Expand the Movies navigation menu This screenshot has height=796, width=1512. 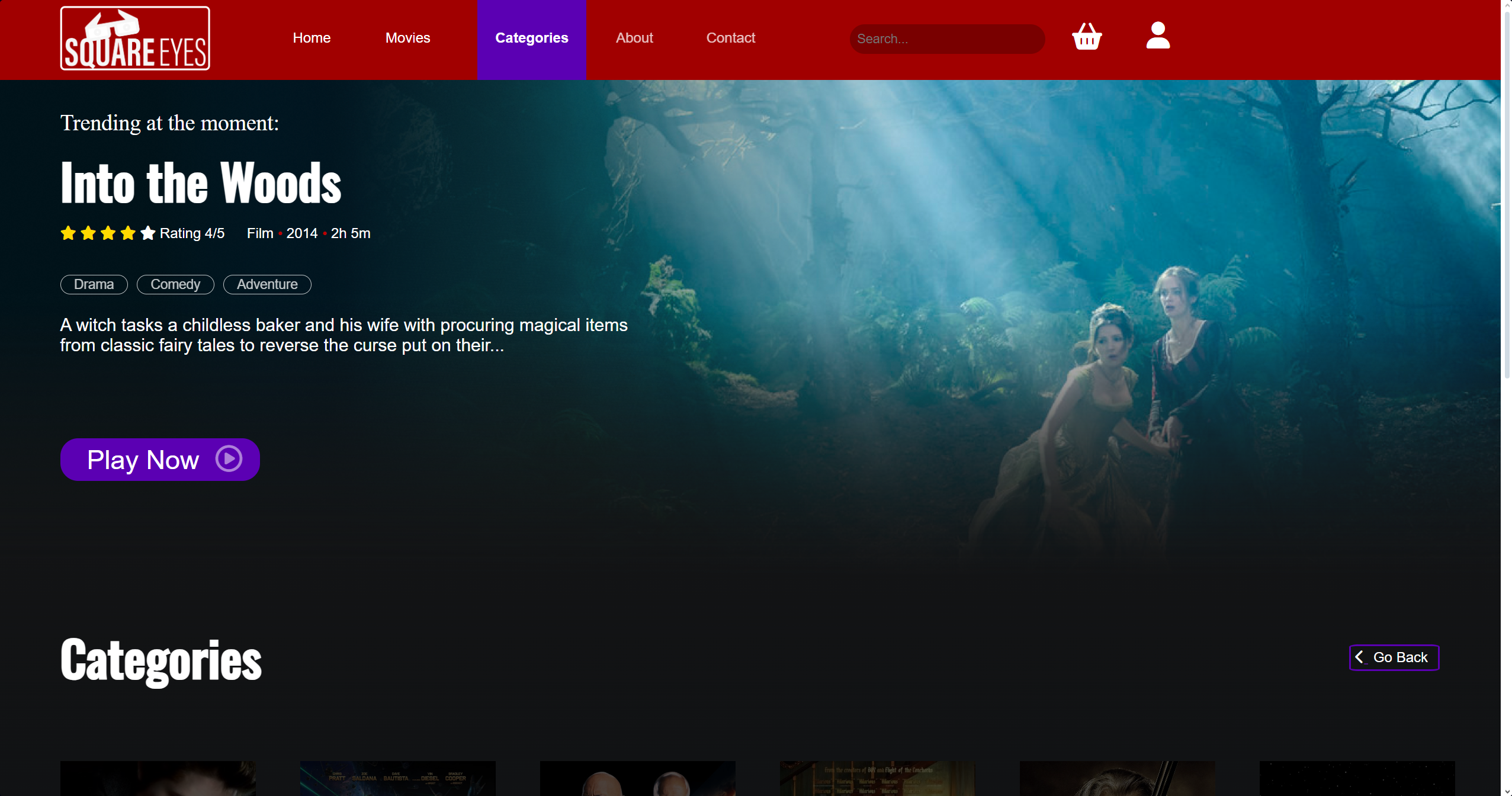(408, 38)
